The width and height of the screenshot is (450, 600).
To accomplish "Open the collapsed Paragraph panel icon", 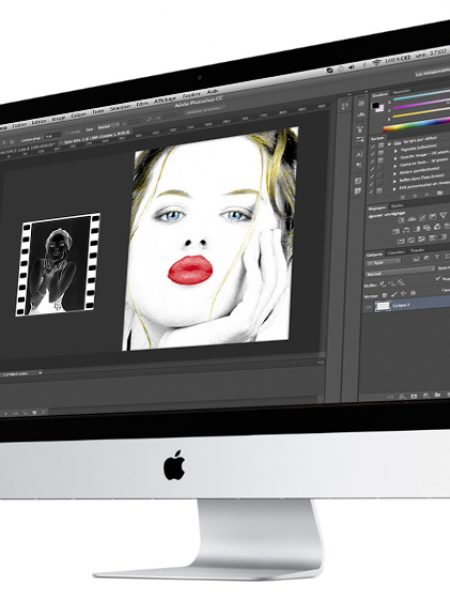I will [359, 165].
